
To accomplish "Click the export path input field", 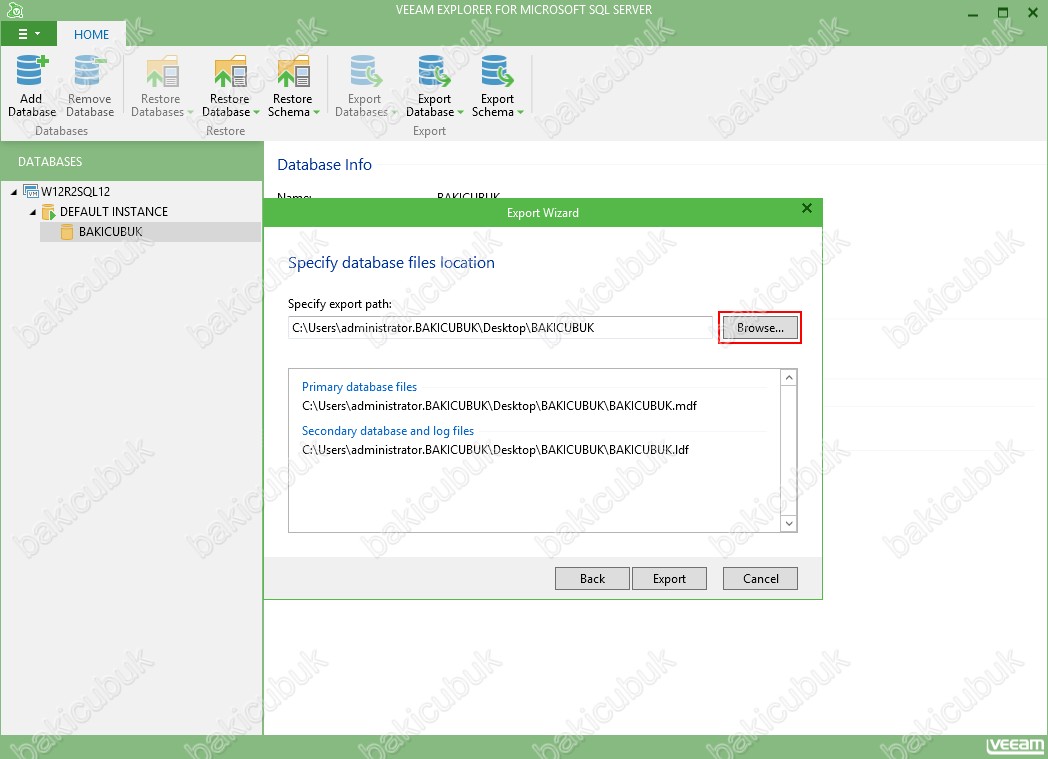I will [x=500, y=327].
